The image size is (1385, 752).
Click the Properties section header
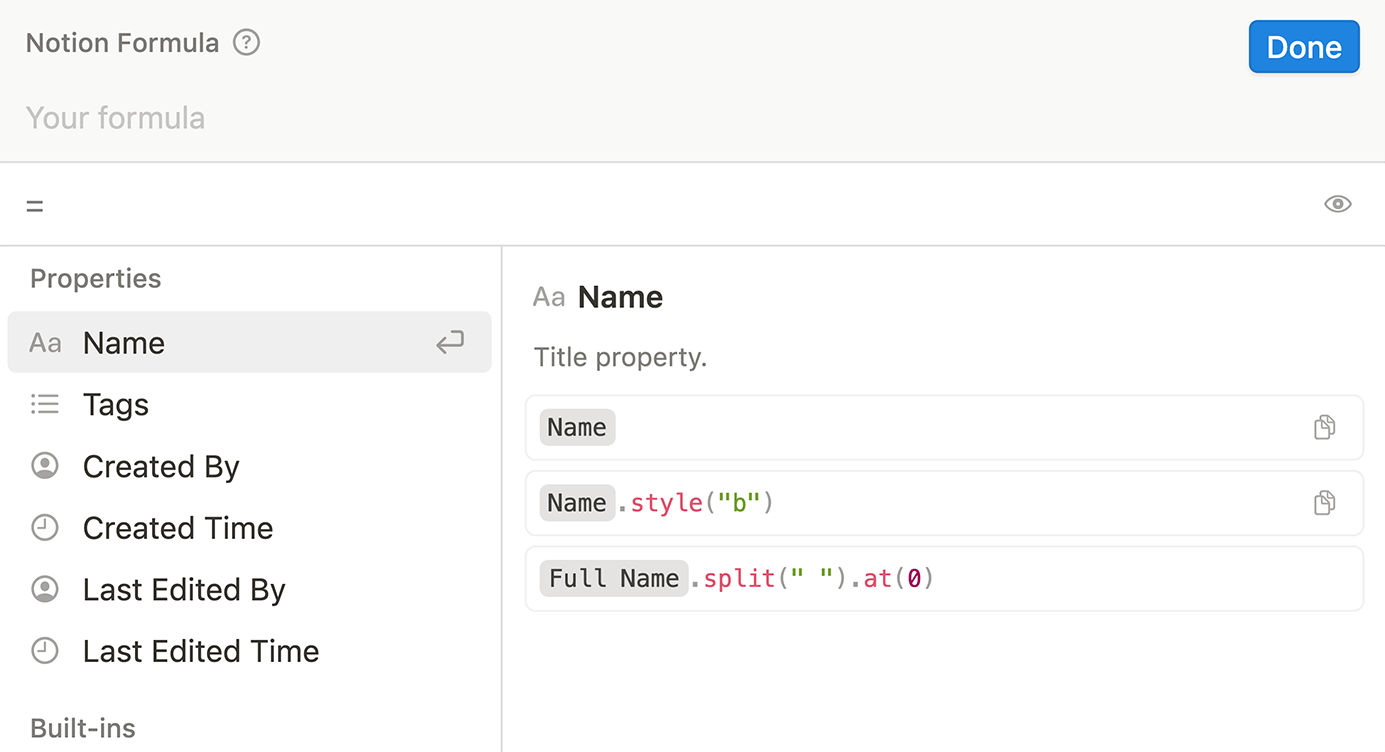coord(96,278)
